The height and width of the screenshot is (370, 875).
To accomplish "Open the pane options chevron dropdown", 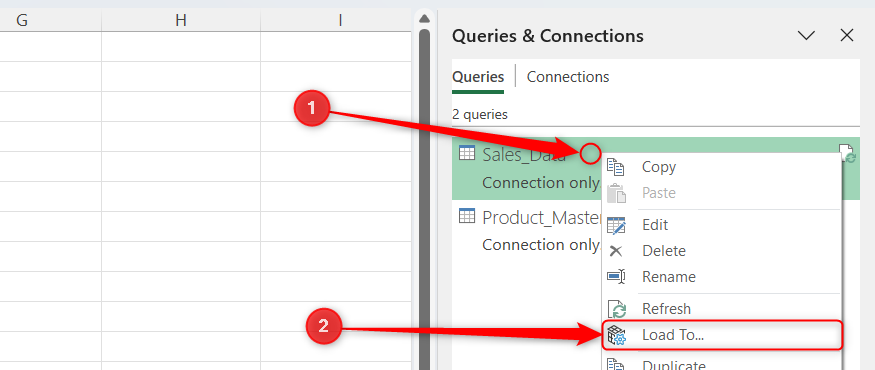I will [806, 36].
